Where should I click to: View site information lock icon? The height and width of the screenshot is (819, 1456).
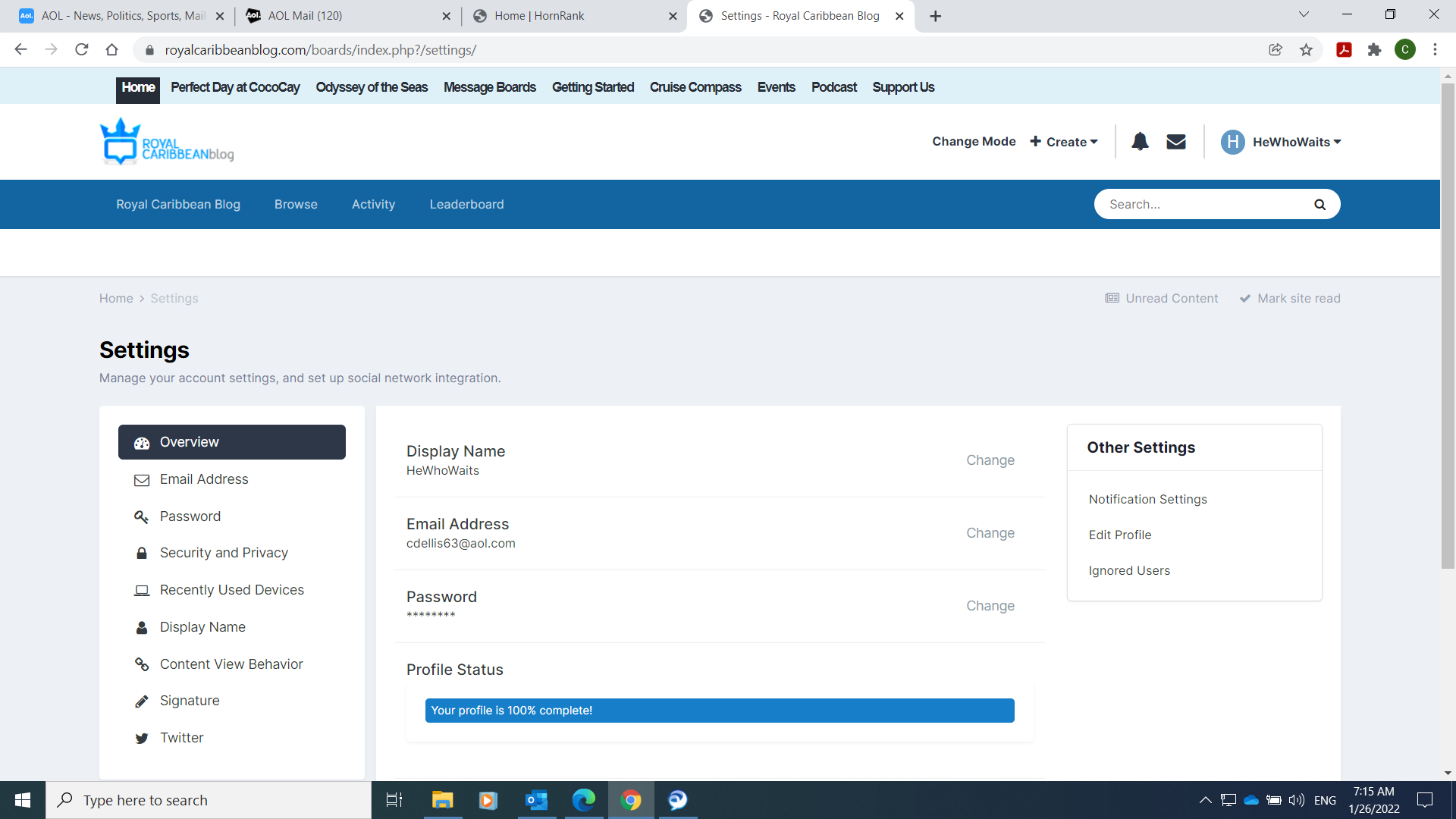149,50
